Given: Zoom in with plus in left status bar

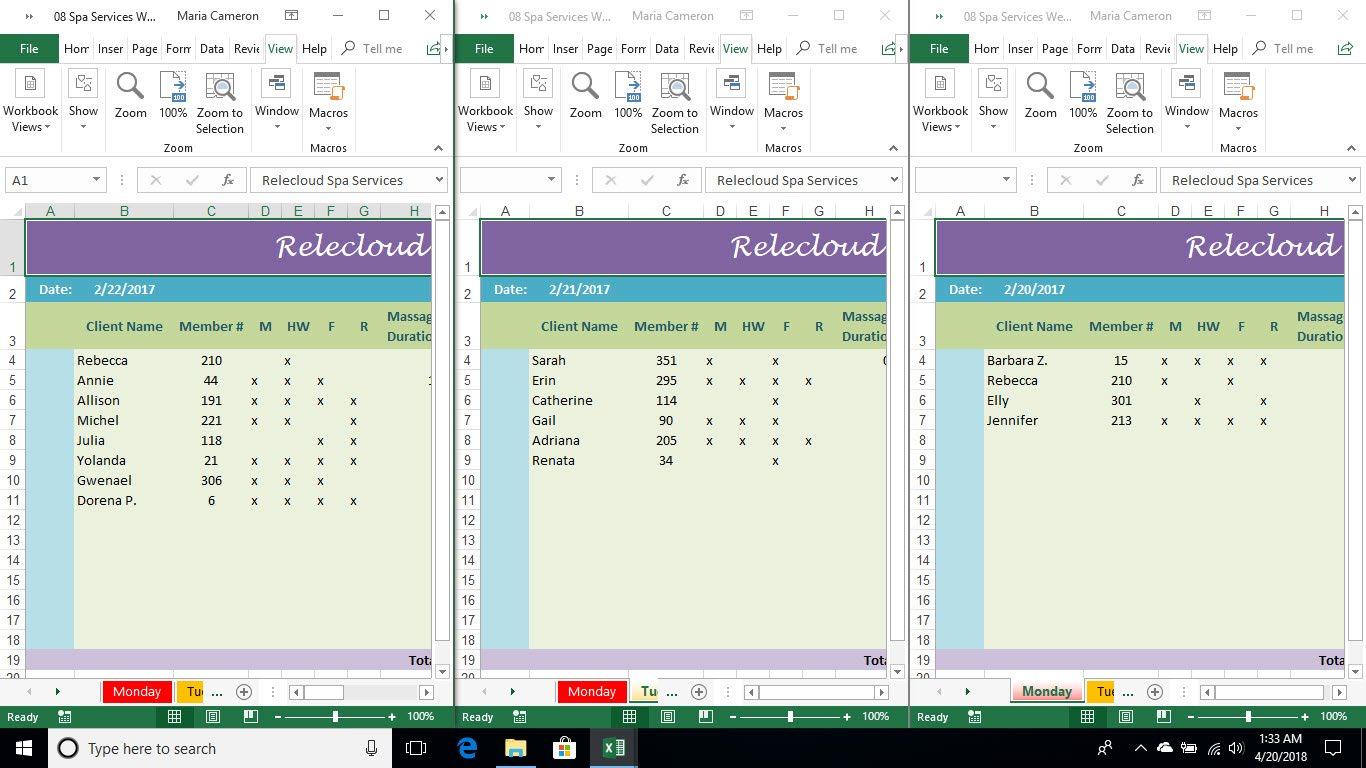Looking at the screenshot, I should pos(391,716).
